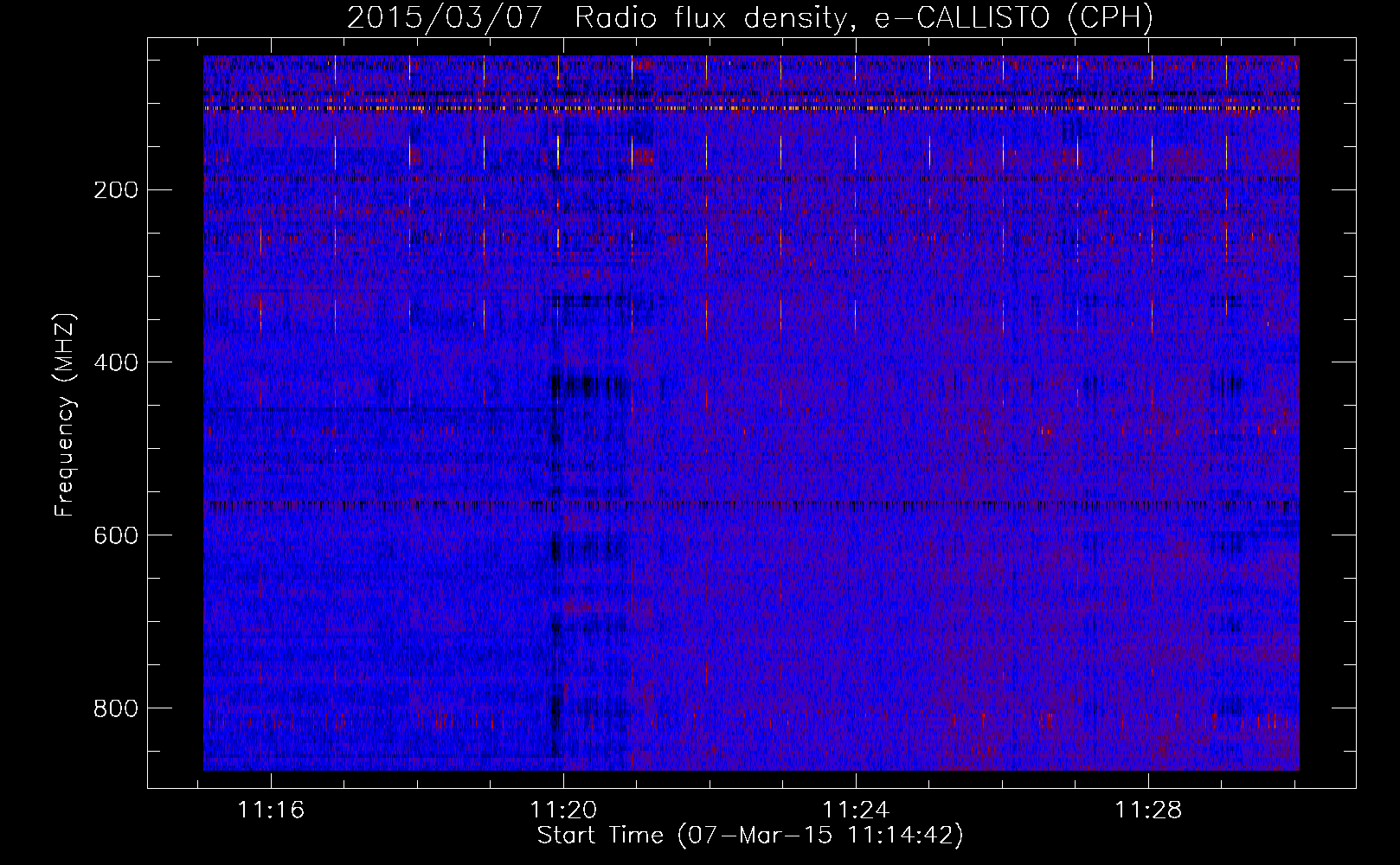Click the 200 frequency tick label

coord(116,190)
